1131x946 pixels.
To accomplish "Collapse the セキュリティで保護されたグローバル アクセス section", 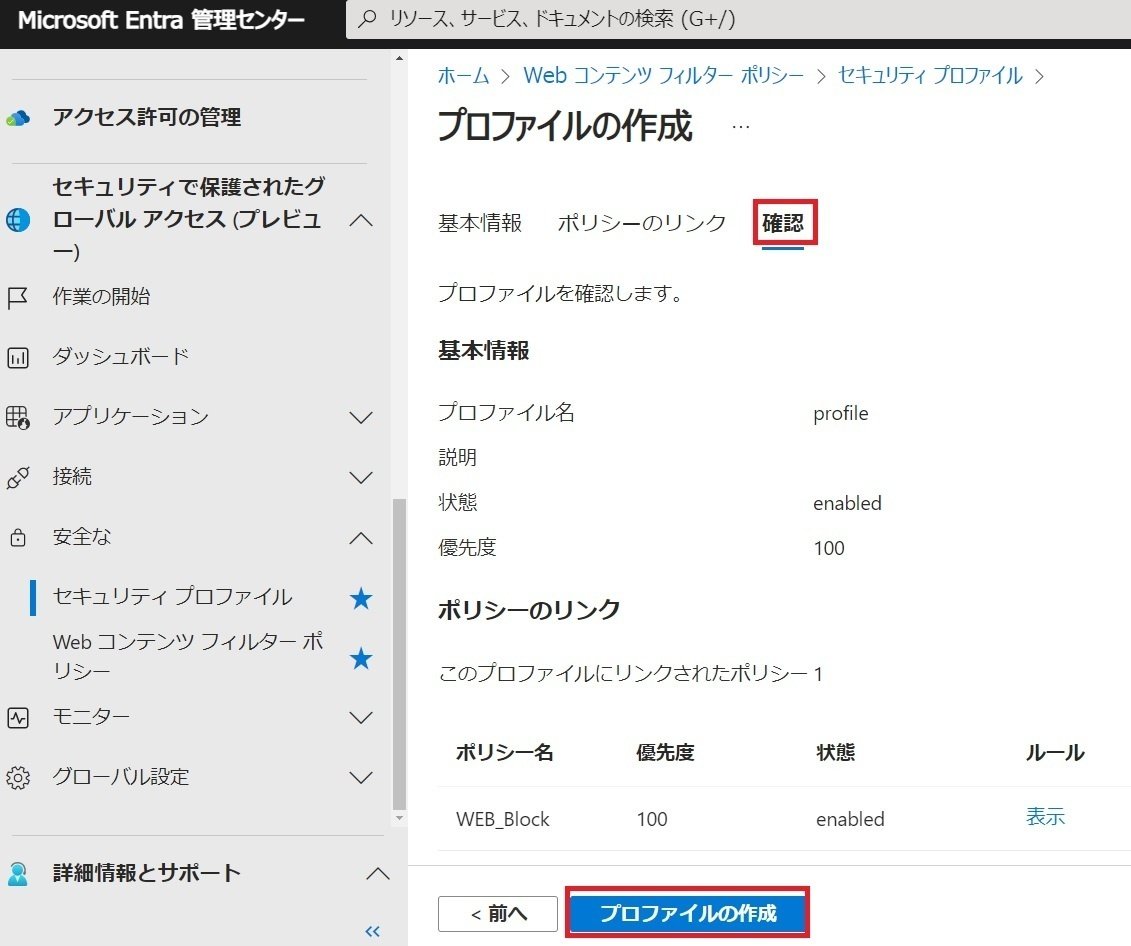I will point(361,220).
